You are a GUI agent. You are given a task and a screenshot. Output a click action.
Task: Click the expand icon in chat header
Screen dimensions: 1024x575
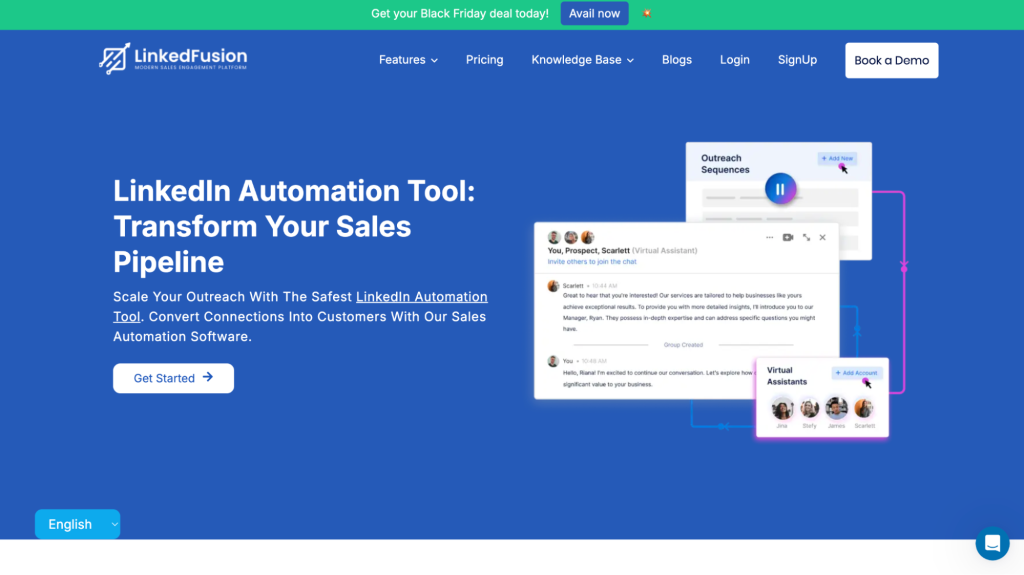[x=807, y=237]
